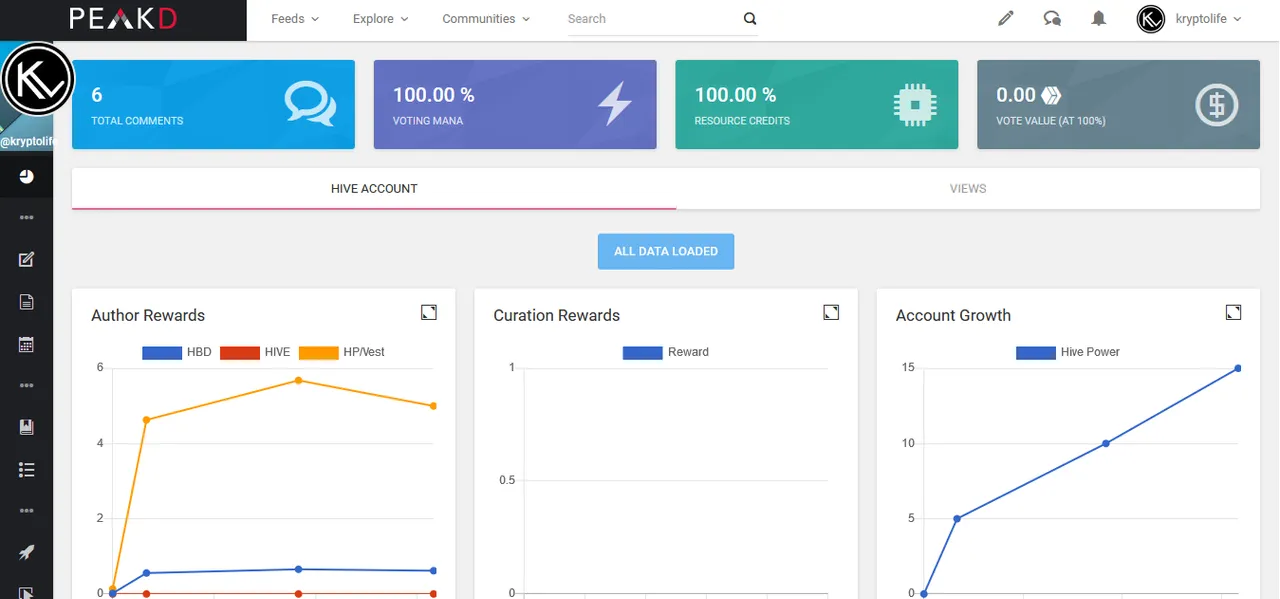Open the chat bubbles icon in header
This screenshot has width=1280, height=599.
click(1052, 18)
